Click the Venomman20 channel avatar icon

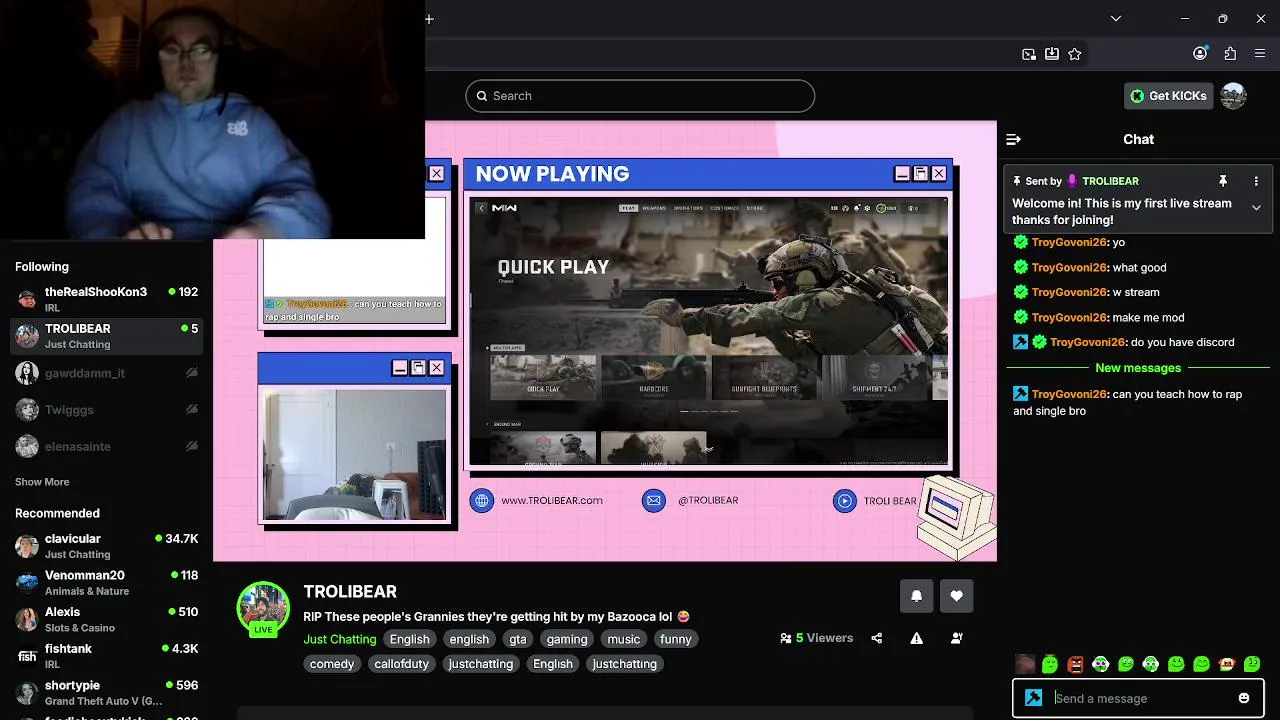(27, 583)
